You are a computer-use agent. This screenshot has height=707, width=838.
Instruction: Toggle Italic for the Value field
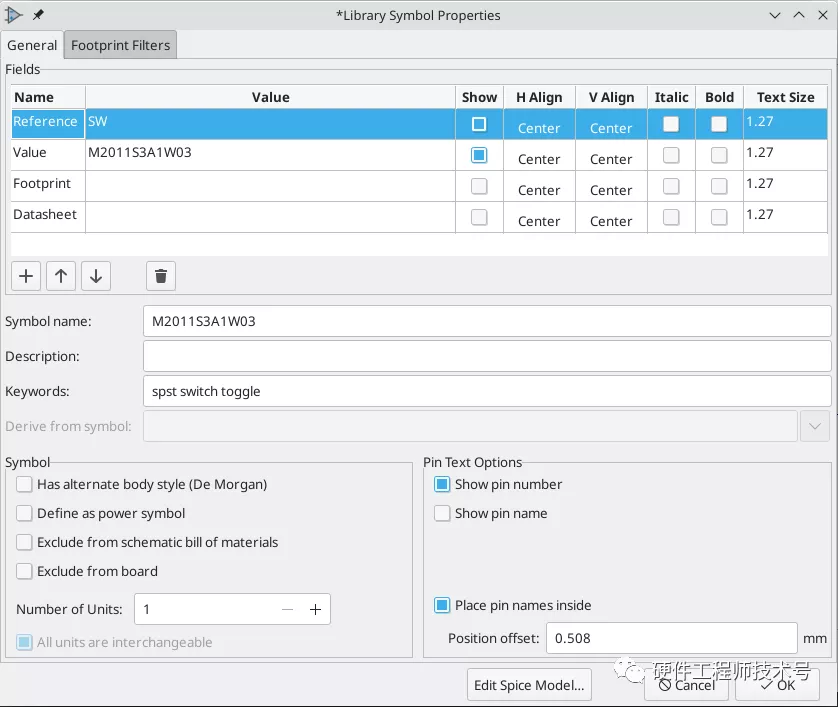point(671,155)
